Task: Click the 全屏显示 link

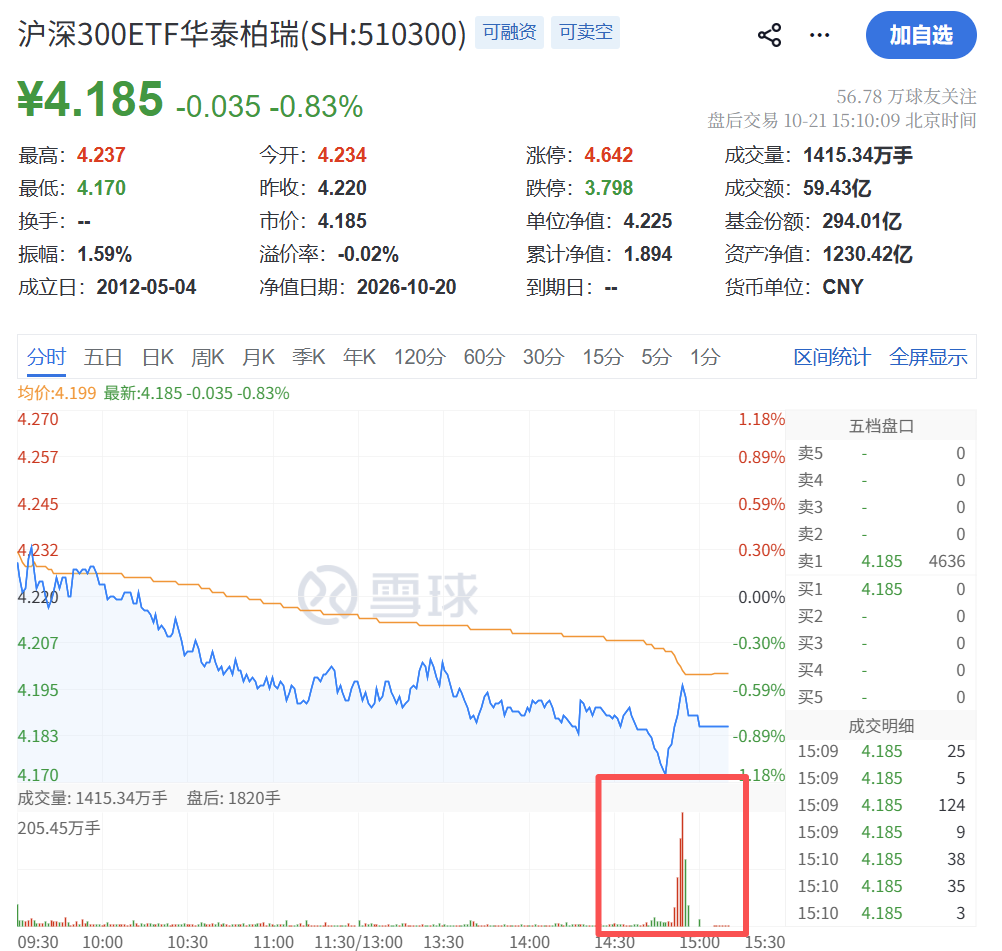Action: point(929,357)
